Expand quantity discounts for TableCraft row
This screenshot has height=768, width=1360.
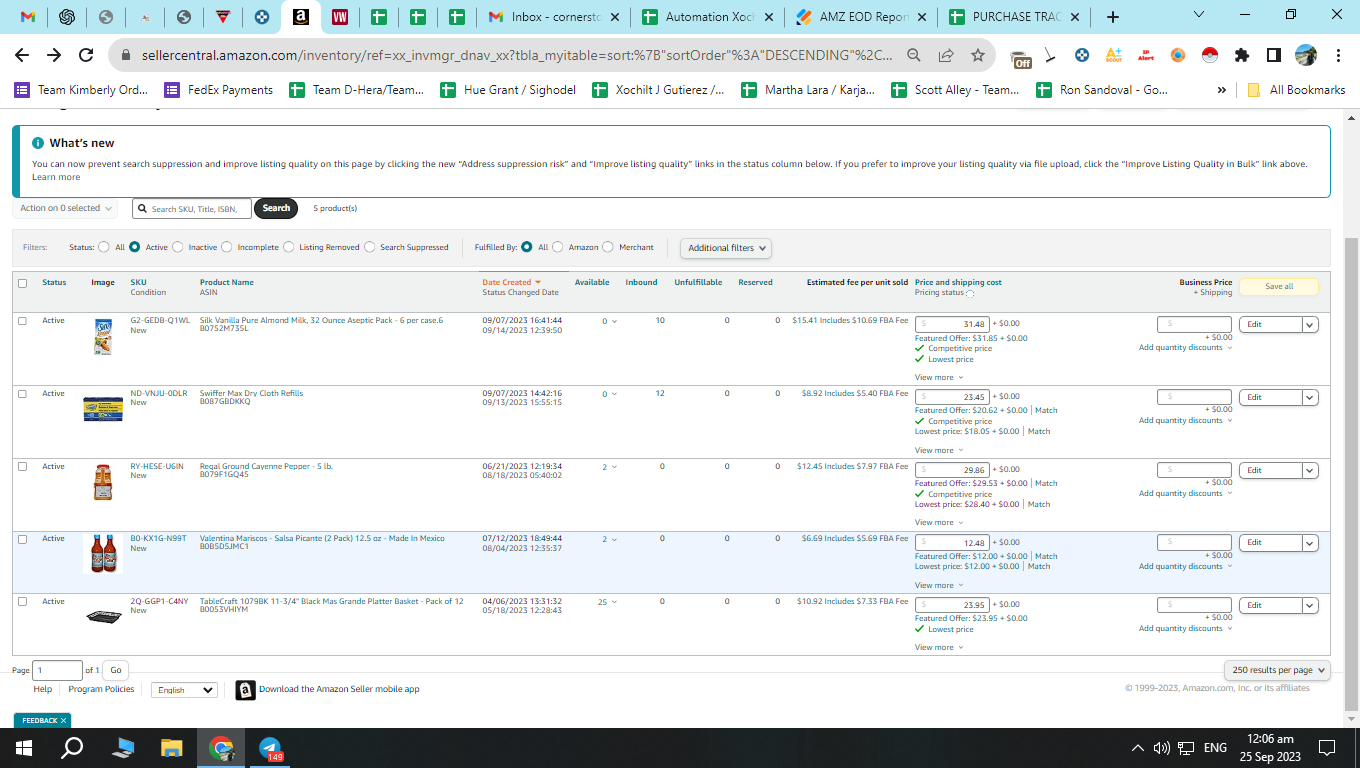point(1185,629)
